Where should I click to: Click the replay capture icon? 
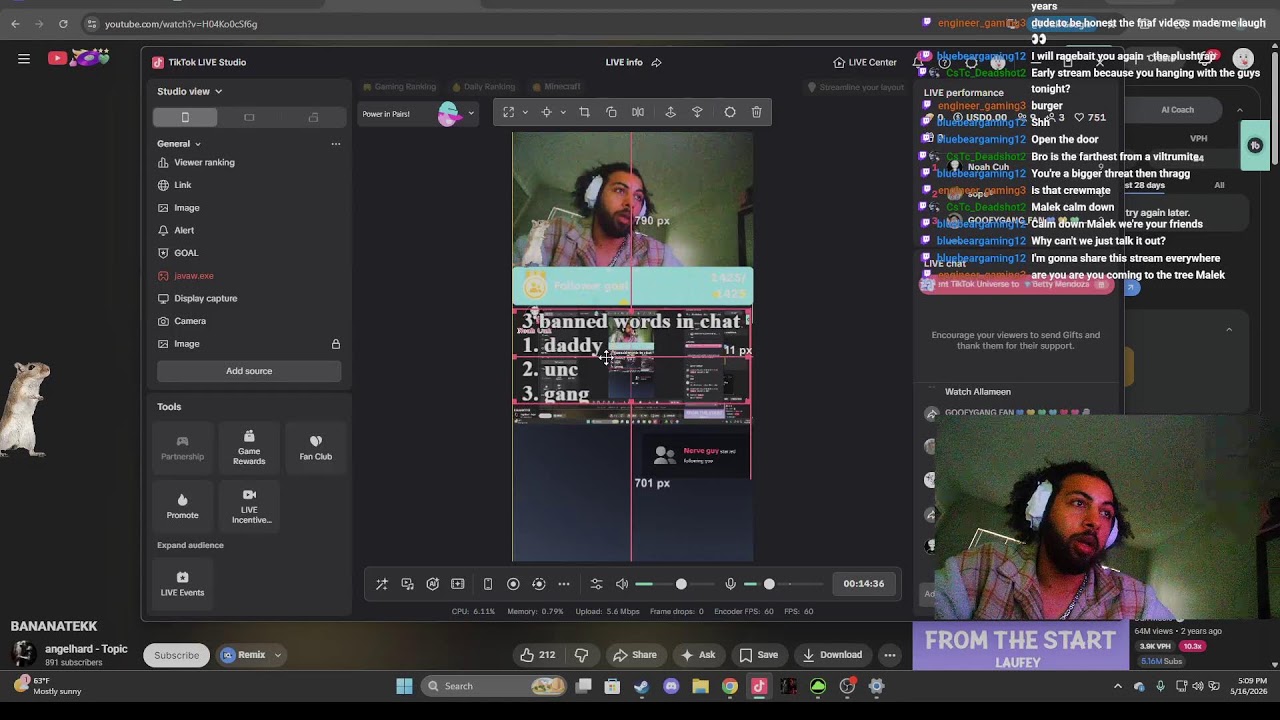[538, 584]
